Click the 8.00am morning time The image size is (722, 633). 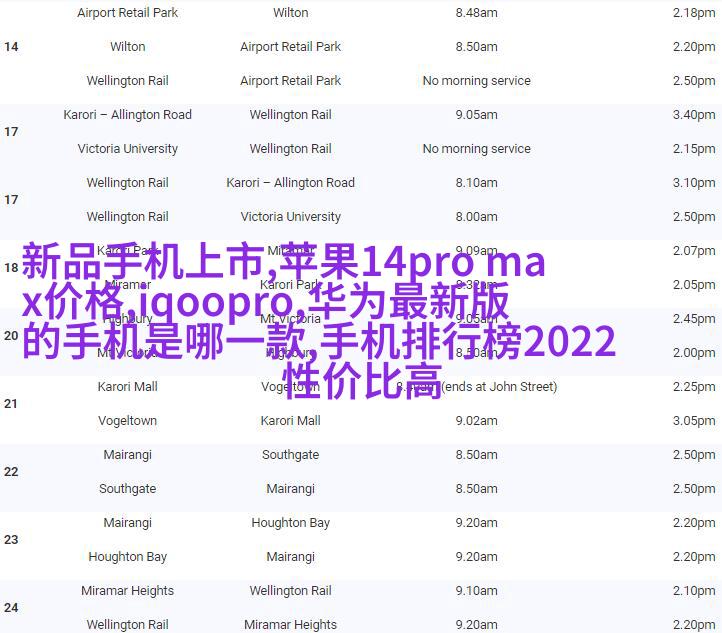click(x=476, y=217)
